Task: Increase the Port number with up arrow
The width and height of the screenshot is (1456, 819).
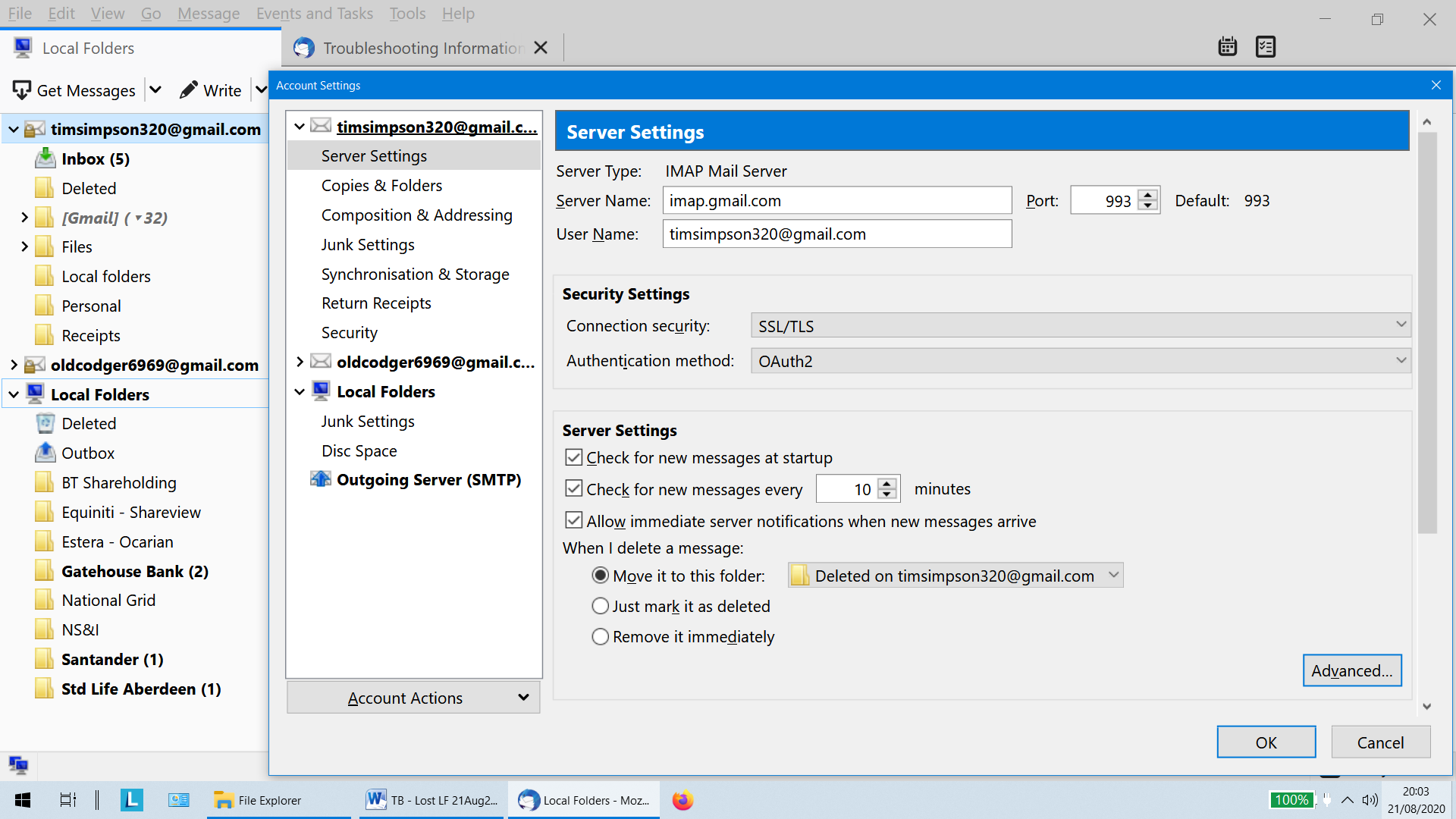Action: [x=1148, y=194]
